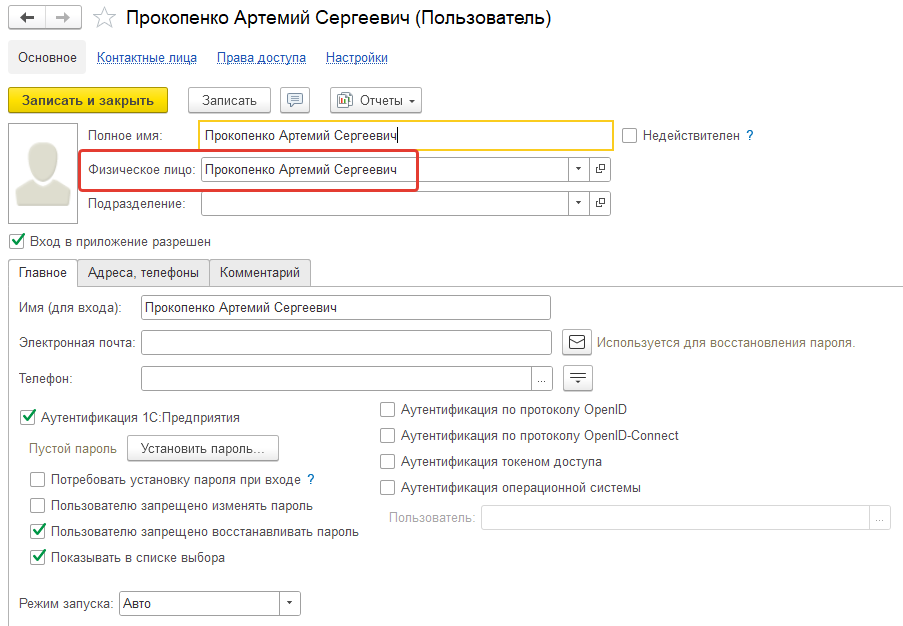Open the Отчеты reports menu

click(375, 100)
